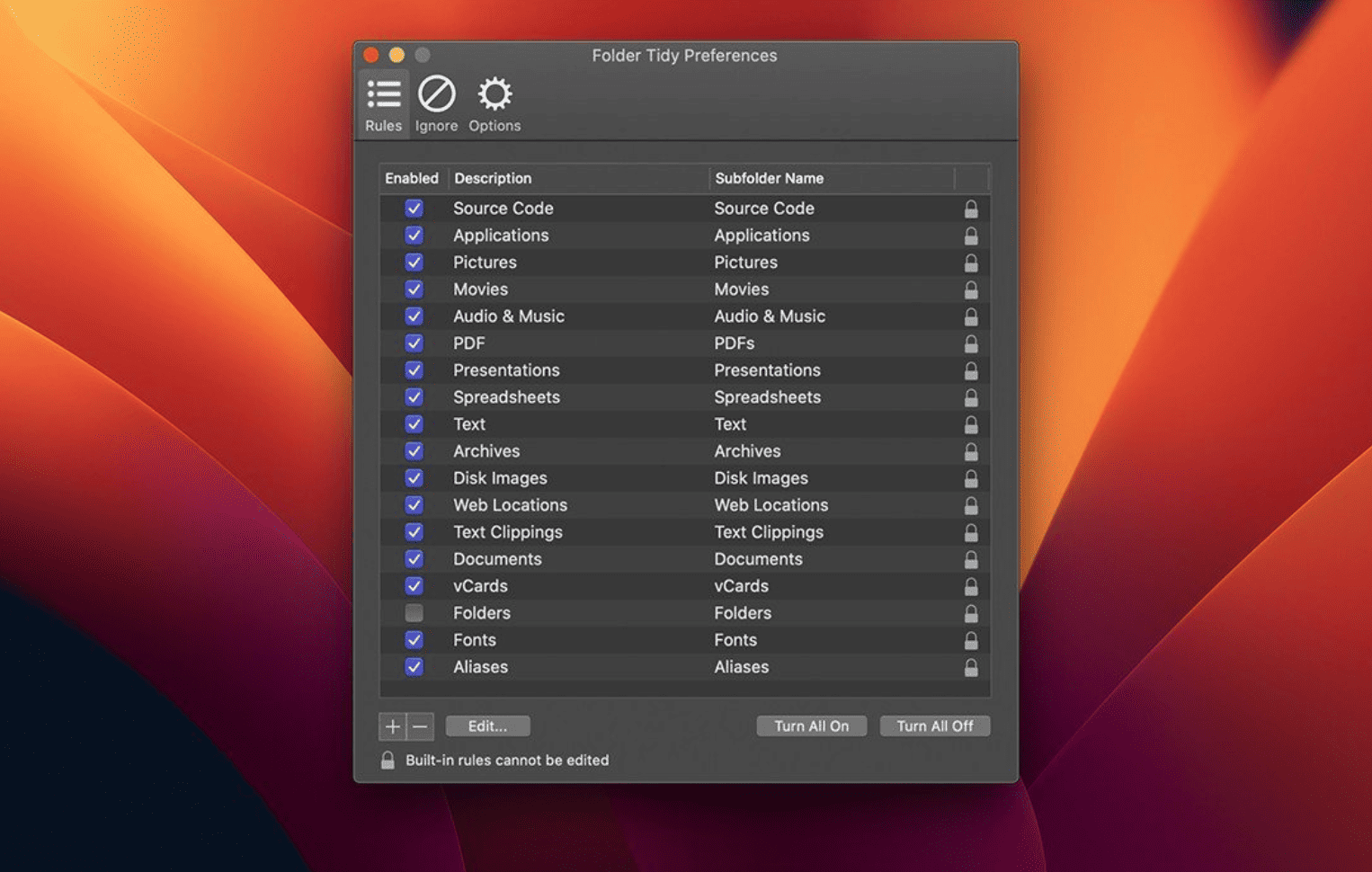1372x872 pixels.
Task: Remove the rule with the minus button
Action: point(420,726)
